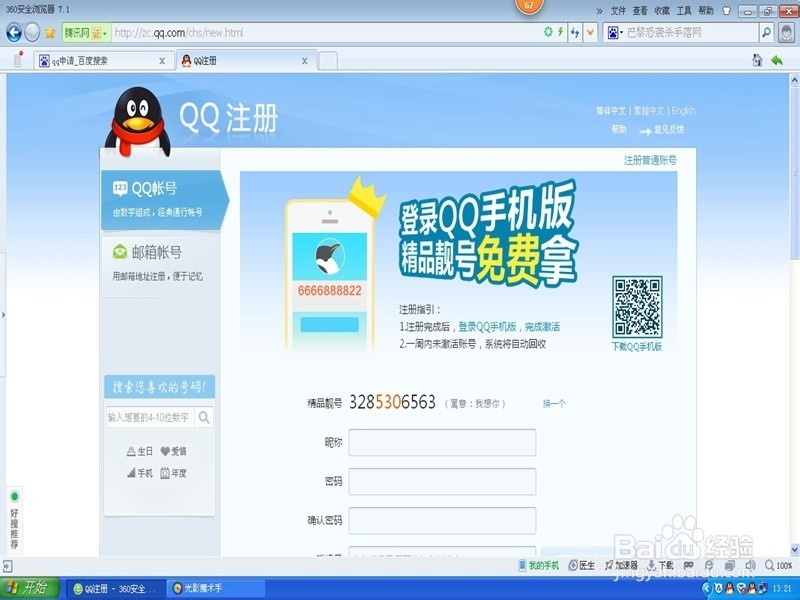The width and height of the screenshot is (800, 600).
Task: Close the QQ注册 tab
Action: pos(305,61)
